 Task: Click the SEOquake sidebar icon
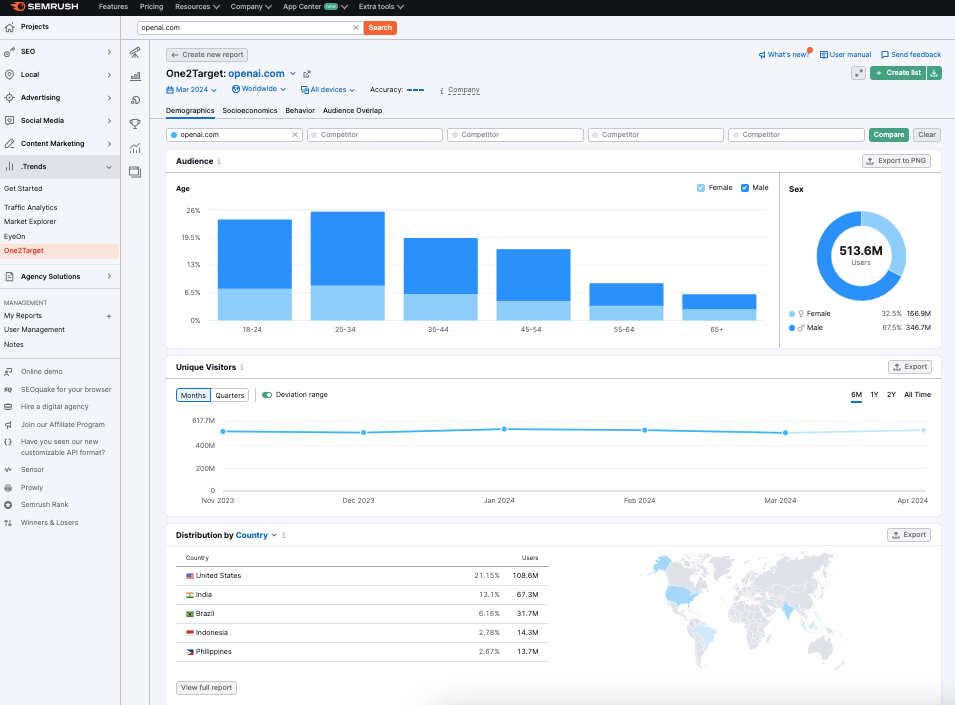[x=8, y=390]
